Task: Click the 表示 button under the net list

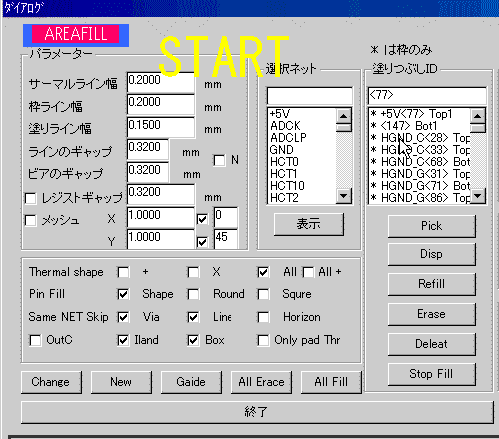Action: pos(309,224)
